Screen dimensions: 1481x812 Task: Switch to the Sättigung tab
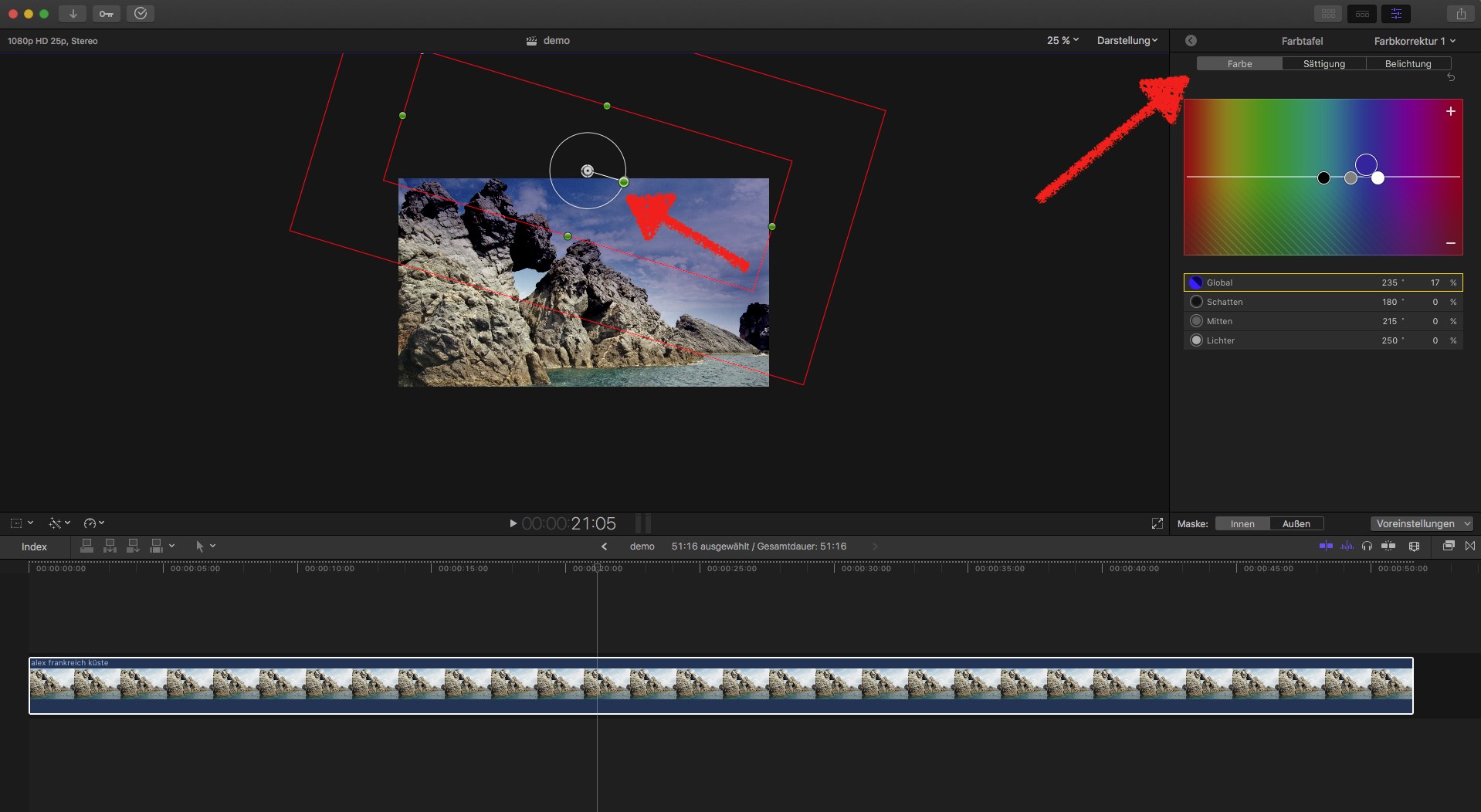coord(1323,64)
